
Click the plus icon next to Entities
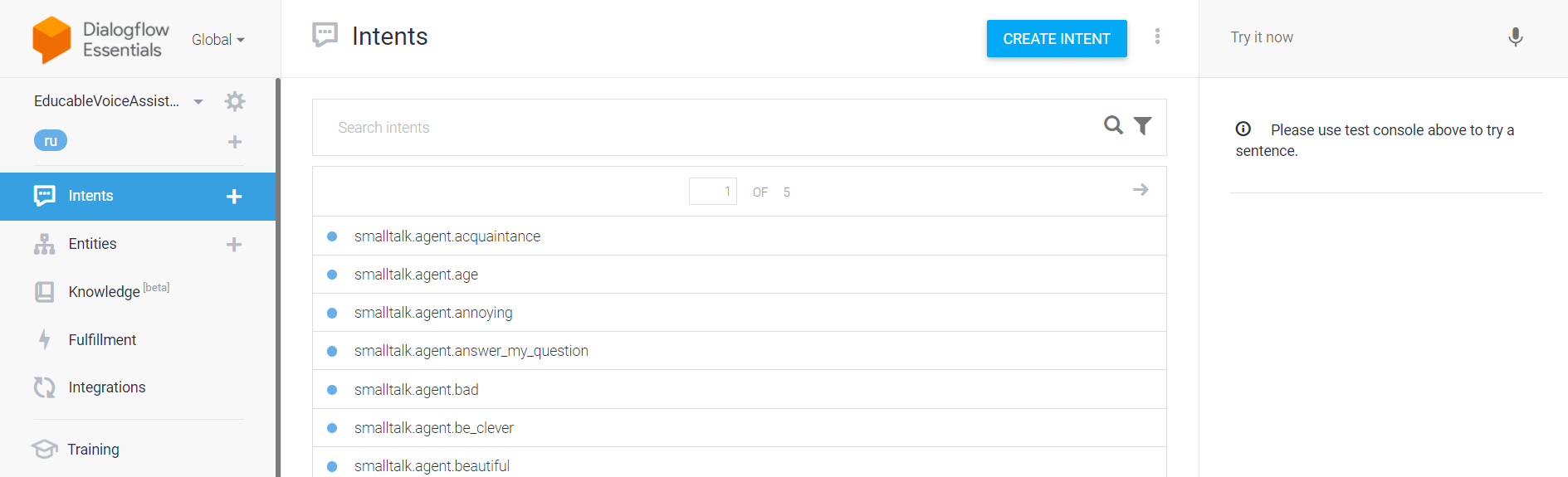(234, 245)
